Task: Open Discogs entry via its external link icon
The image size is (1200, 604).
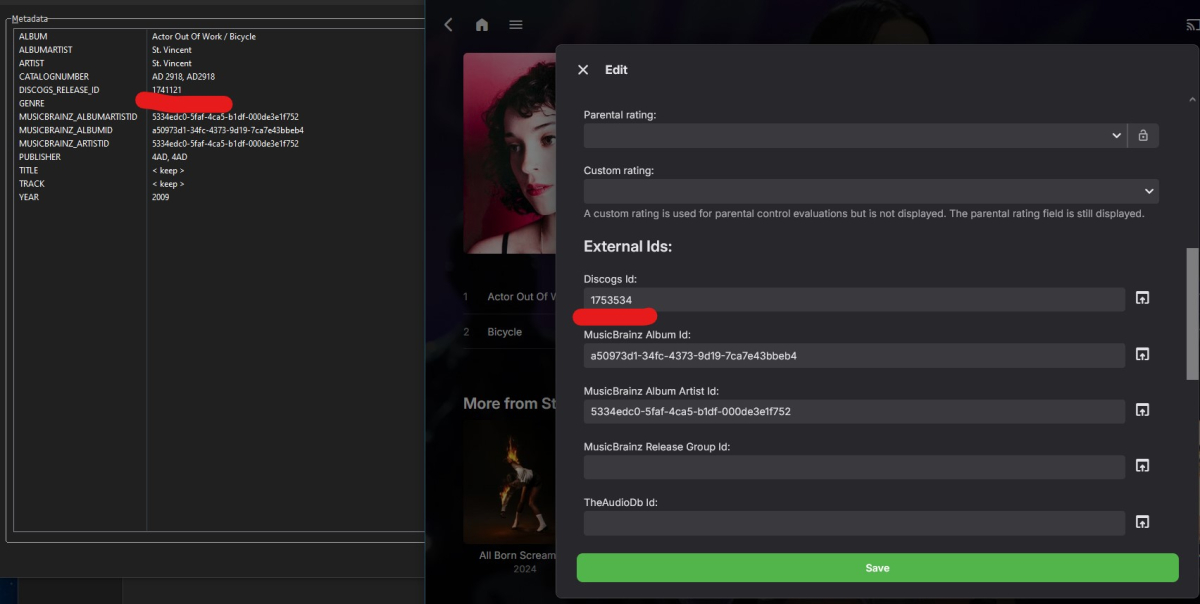Action: pyautogui.click(x=1142, y=297)
